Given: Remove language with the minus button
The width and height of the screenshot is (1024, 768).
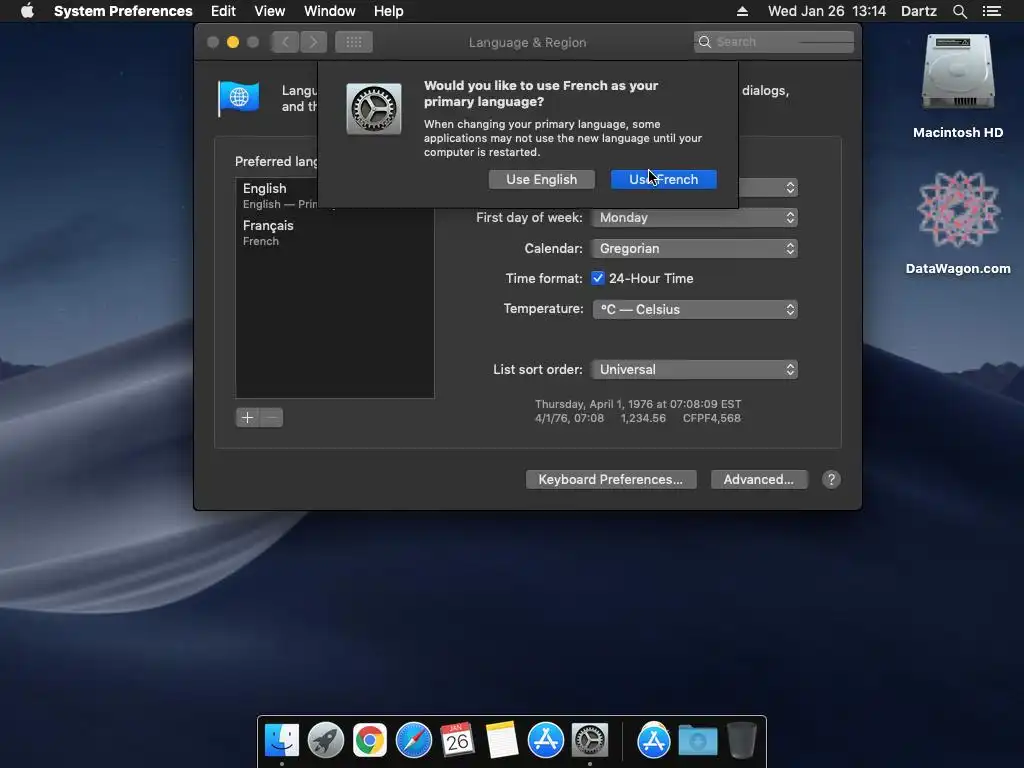Looking at the screenshot, I should pos(272,417).
